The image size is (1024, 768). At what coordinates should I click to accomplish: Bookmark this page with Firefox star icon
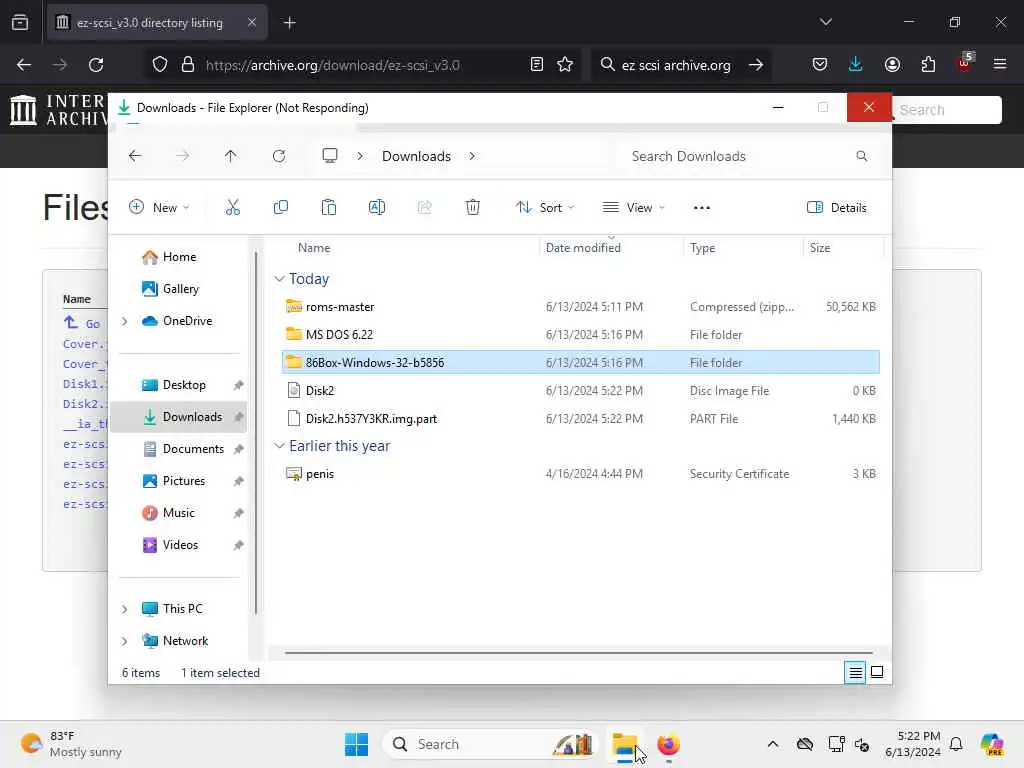(565, 65)
